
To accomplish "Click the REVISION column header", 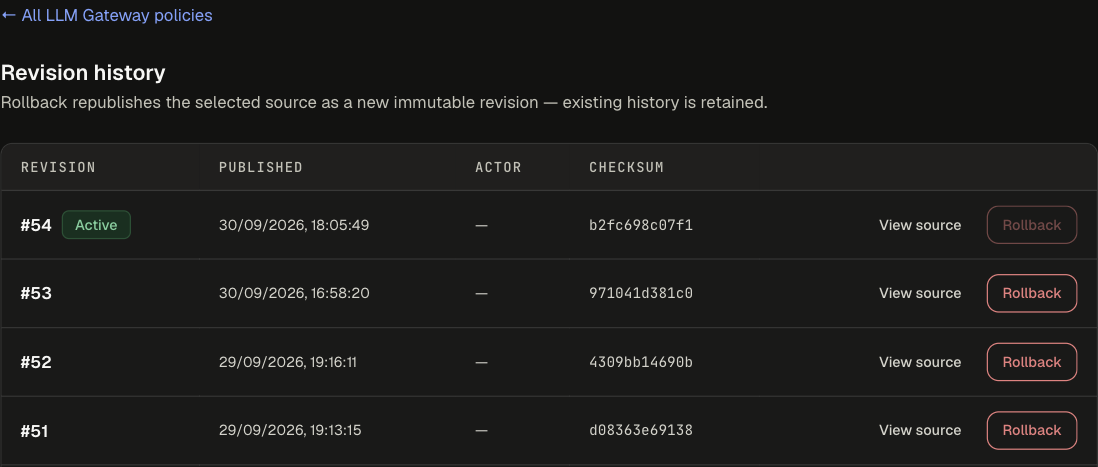I will click(58, 167).
